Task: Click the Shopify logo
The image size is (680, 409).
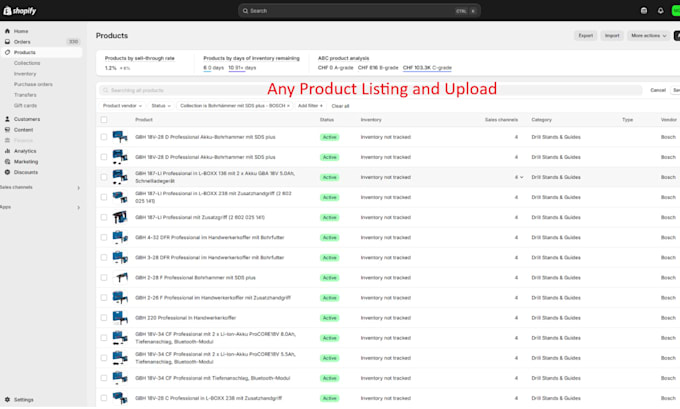Action: (20, 11)
